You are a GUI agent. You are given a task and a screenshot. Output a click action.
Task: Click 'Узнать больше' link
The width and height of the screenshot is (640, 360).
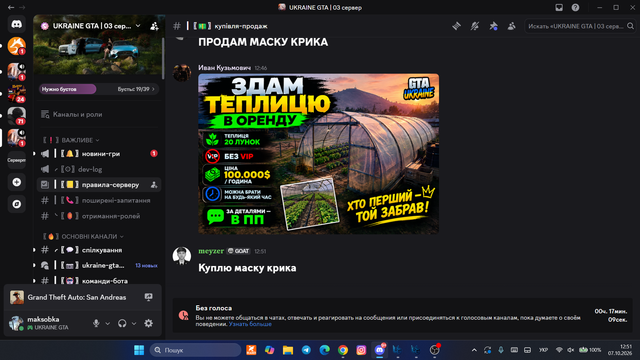[250, 324]
